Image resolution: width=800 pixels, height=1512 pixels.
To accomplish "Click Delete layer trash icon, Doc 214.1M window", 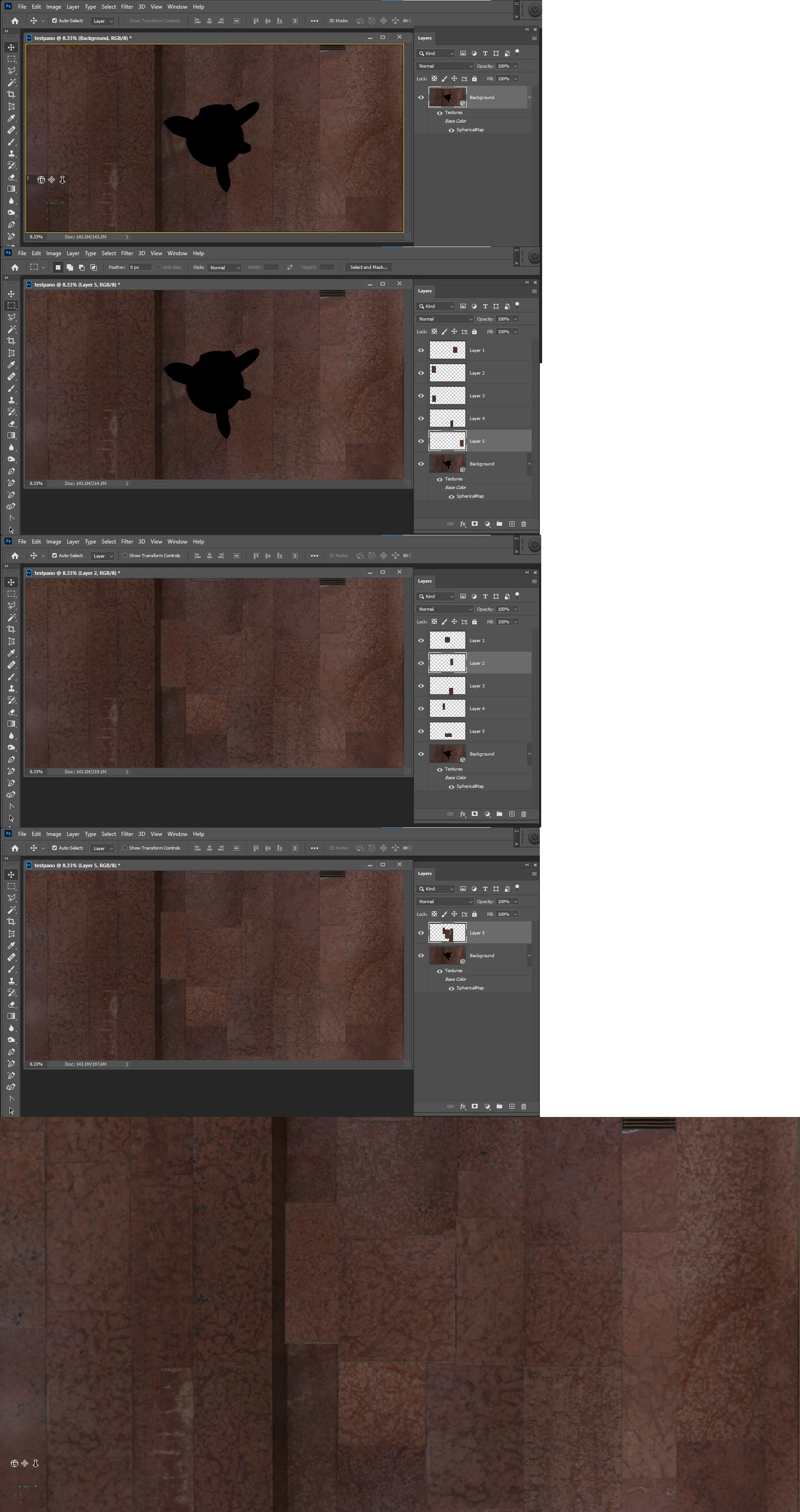I will click(x=523, y=524).
